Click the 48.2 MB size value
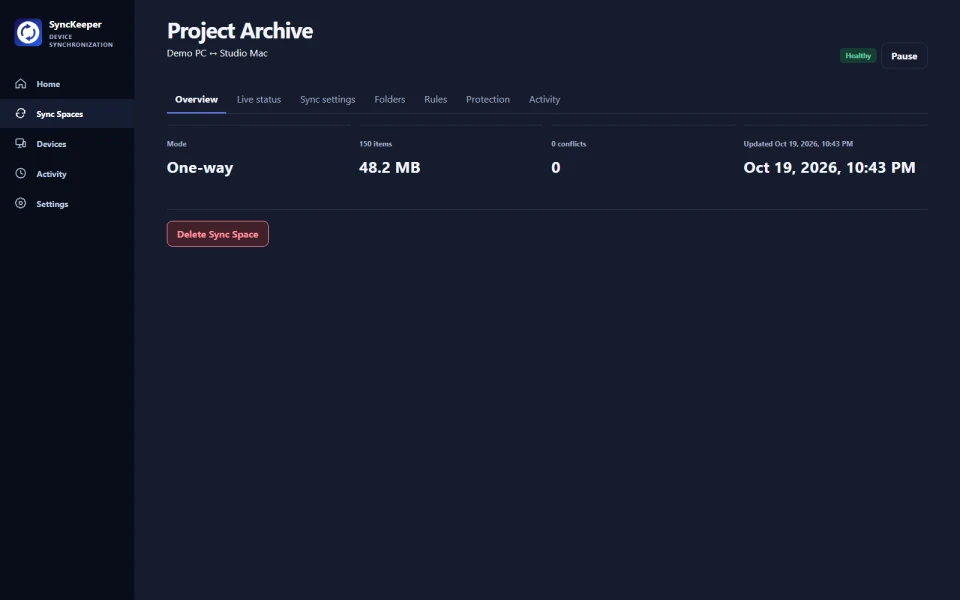Image resolution: width=960 pixels, height=600 pixels. [390, 168]
